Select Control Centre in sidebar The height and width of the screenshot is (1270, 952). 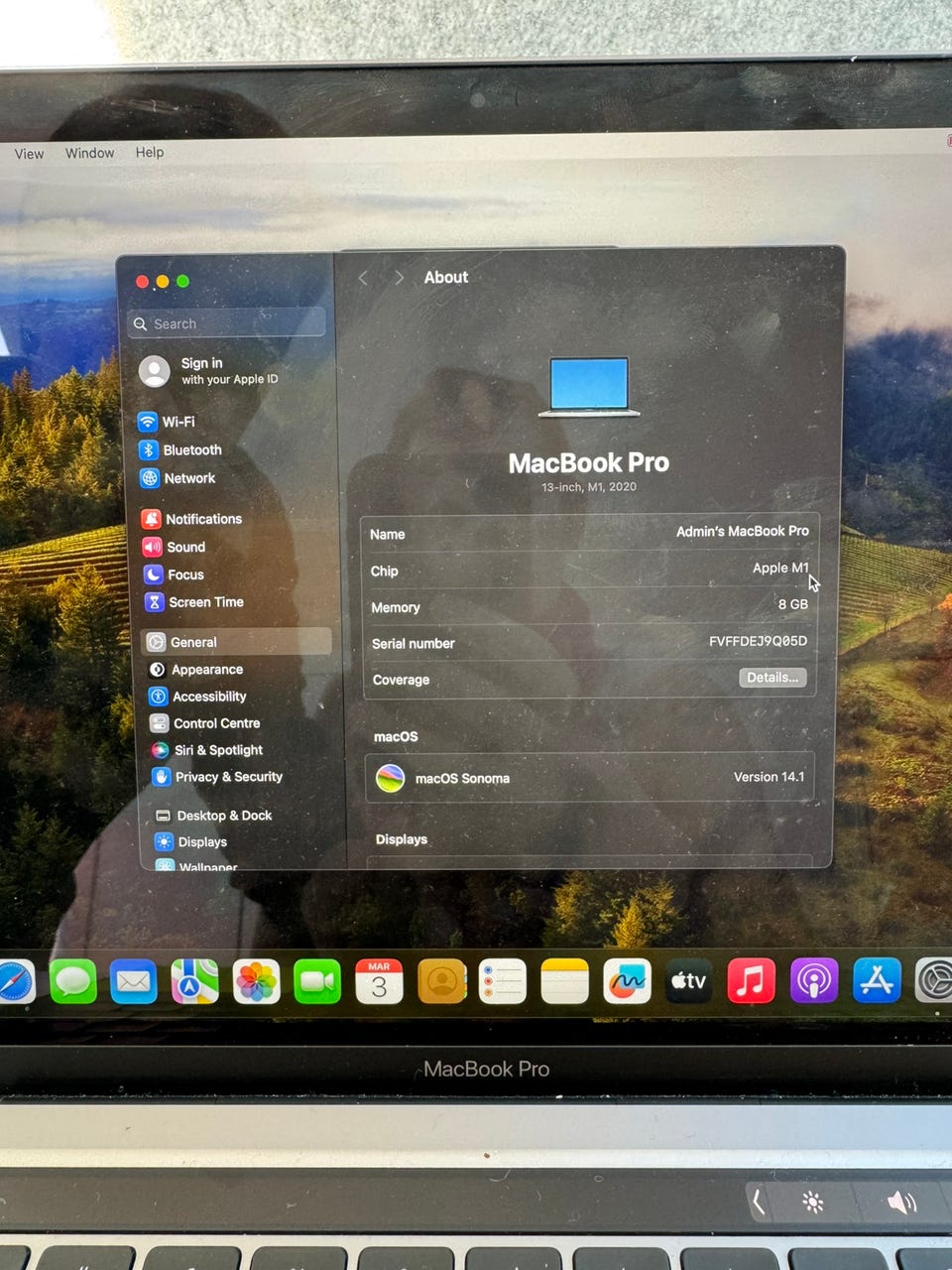(x=205, y=723)
